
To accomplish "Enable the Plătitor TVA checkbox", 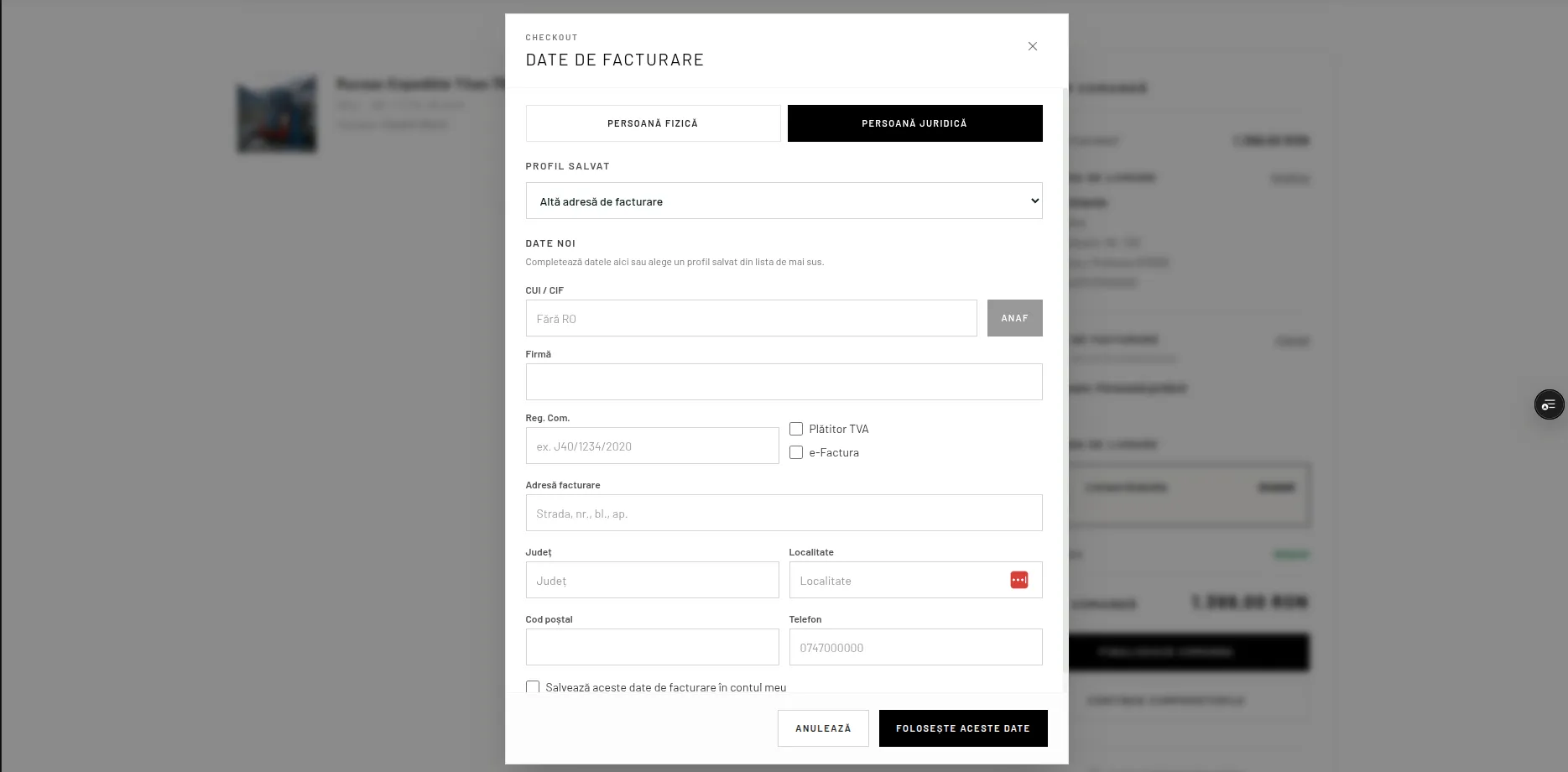I will point(796,429).
